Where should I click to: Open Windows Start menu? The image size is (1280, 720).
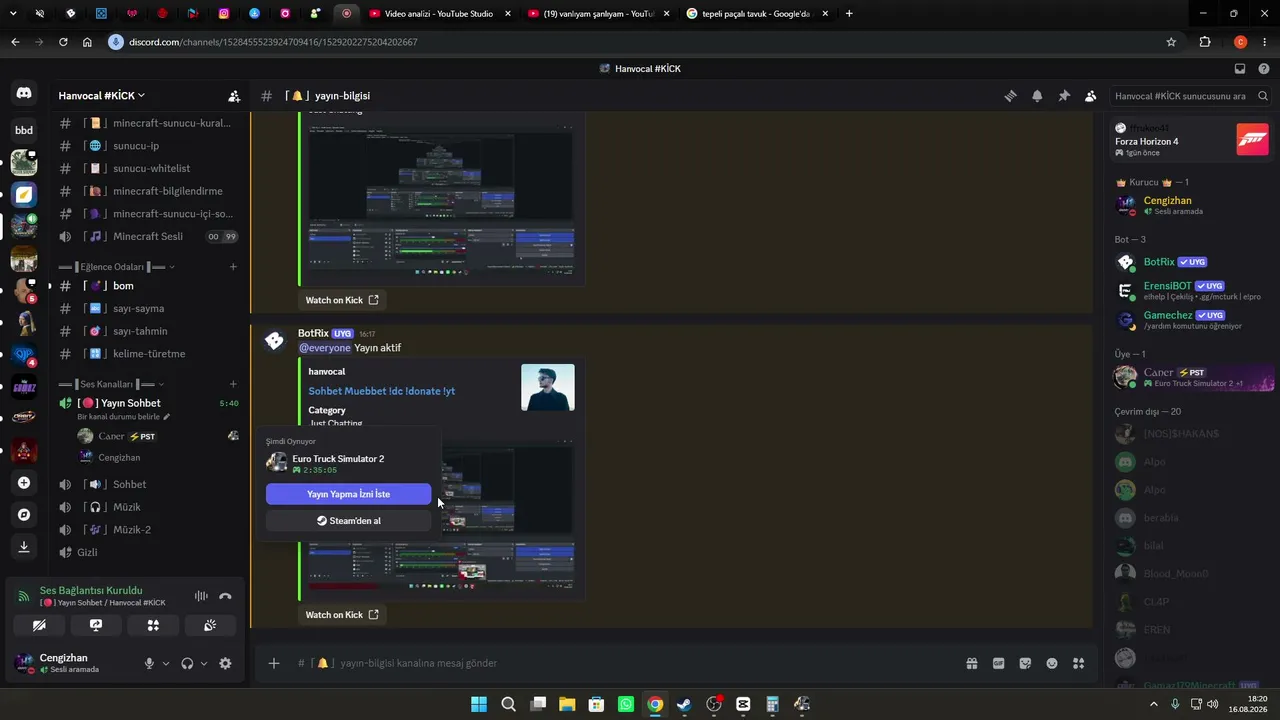[x=479, y=704]
